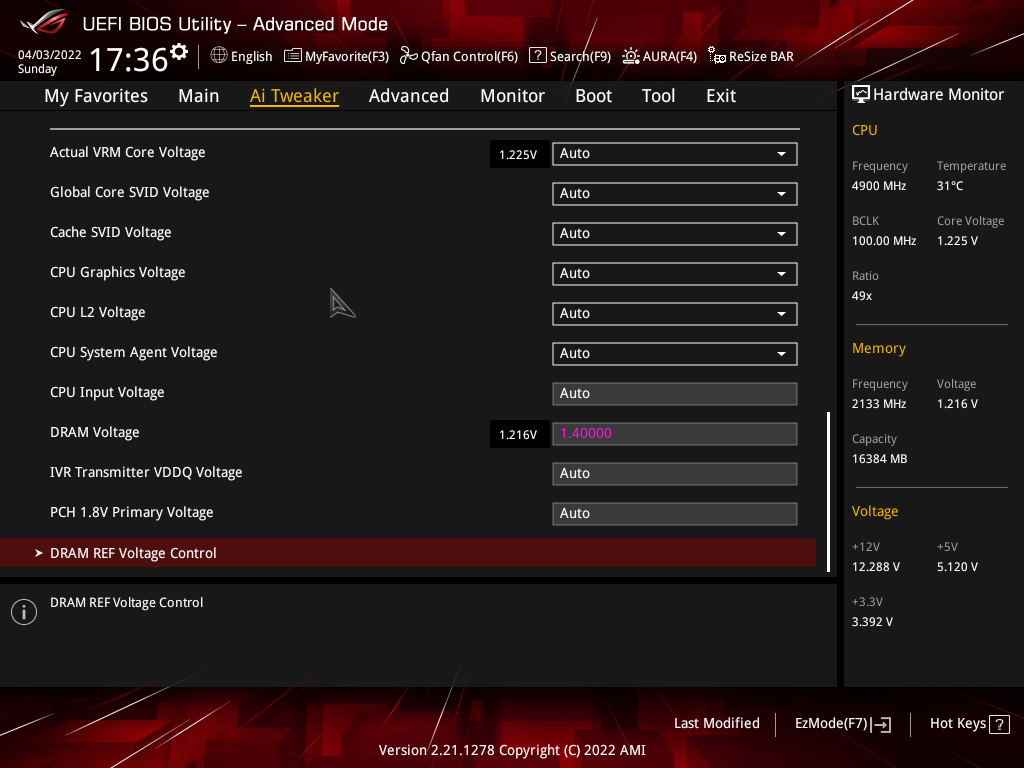Open AURA lighting icon
1024x768 pixels.
click(630, 56)
